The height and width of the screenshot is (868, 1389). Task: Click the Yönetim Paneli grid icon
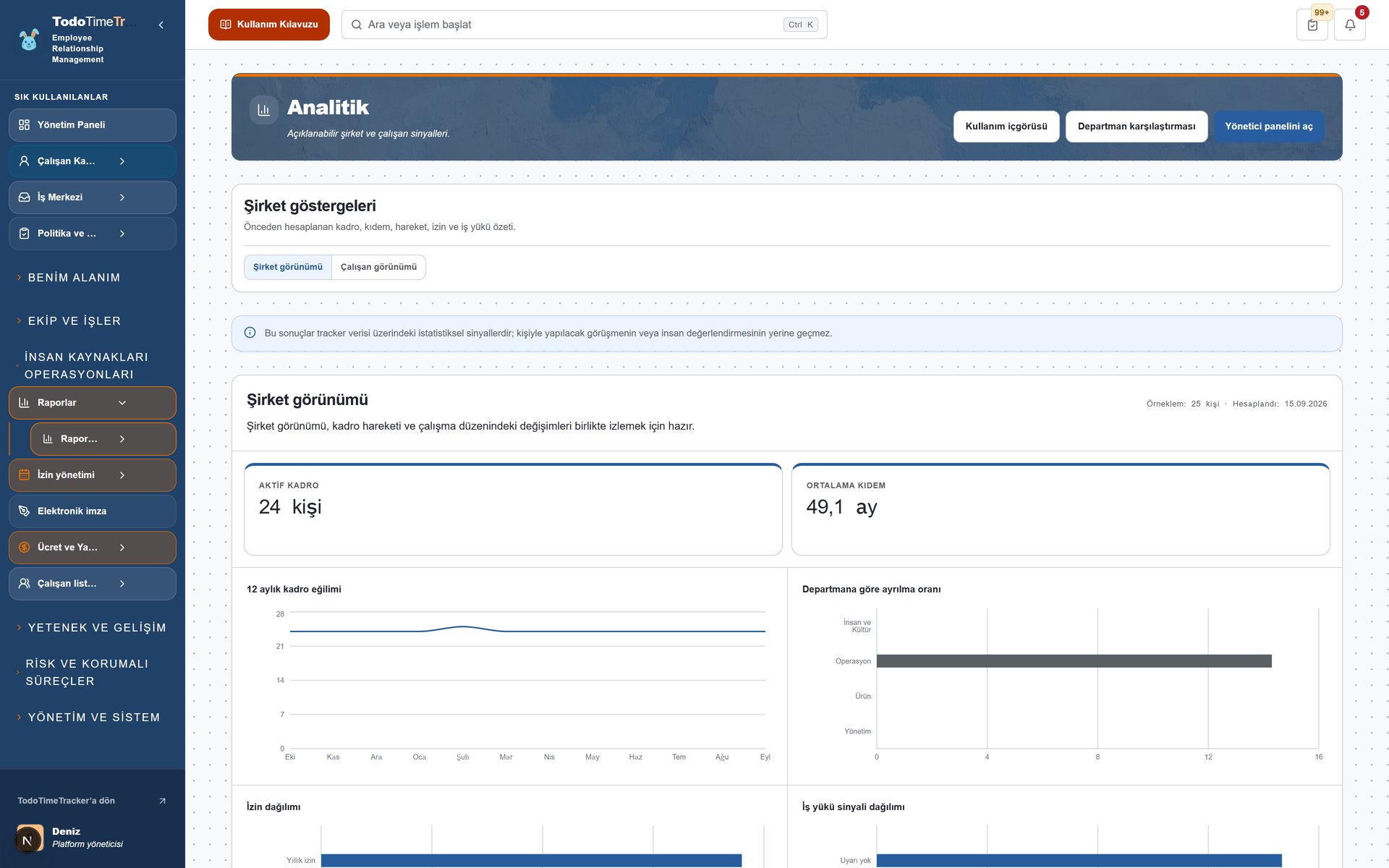tap(24, 125)
